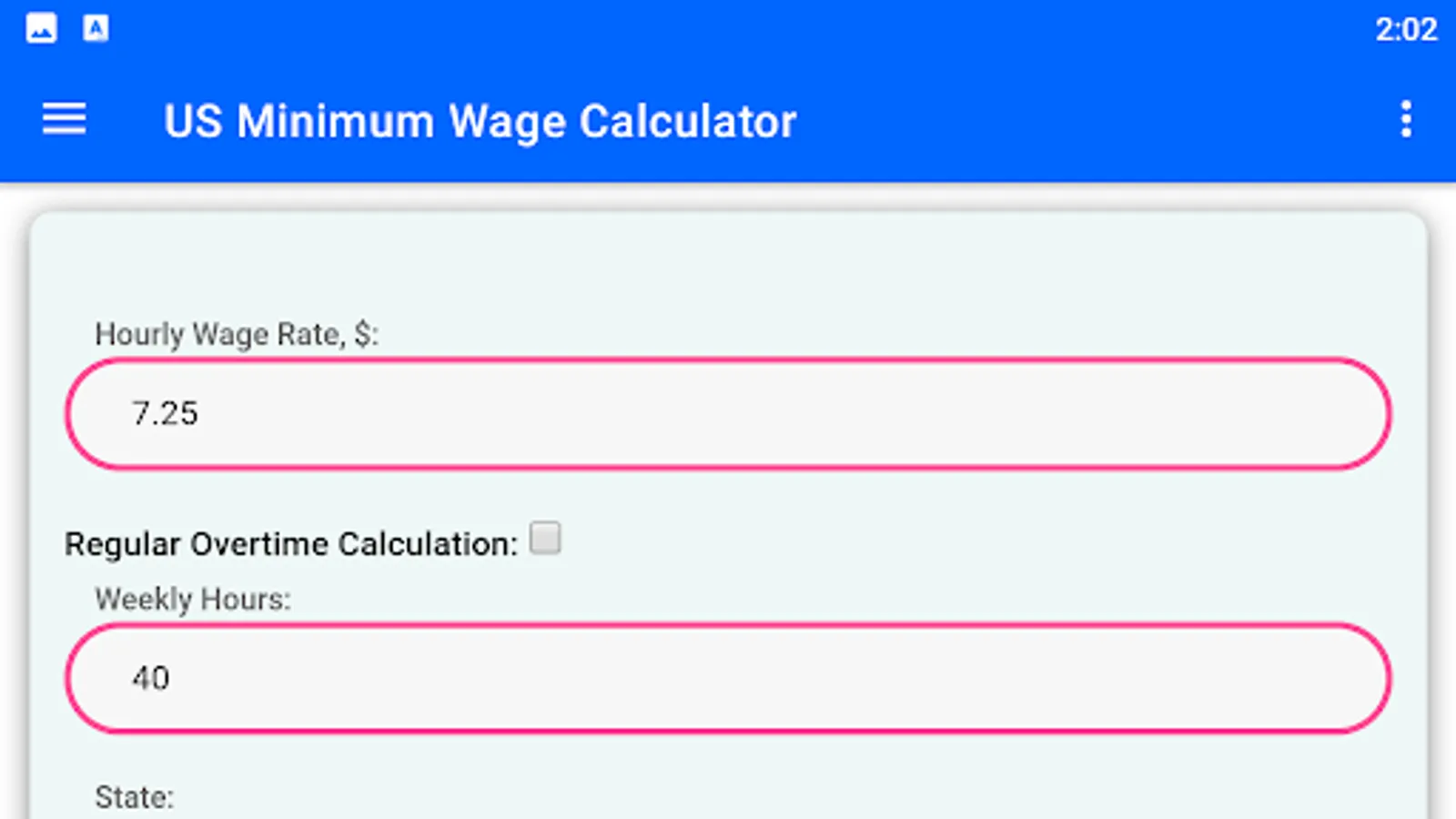Tap the 2:02 clock in status bar
The width and height of the screenshot is (1456, 819).
tap(1406, 29)
